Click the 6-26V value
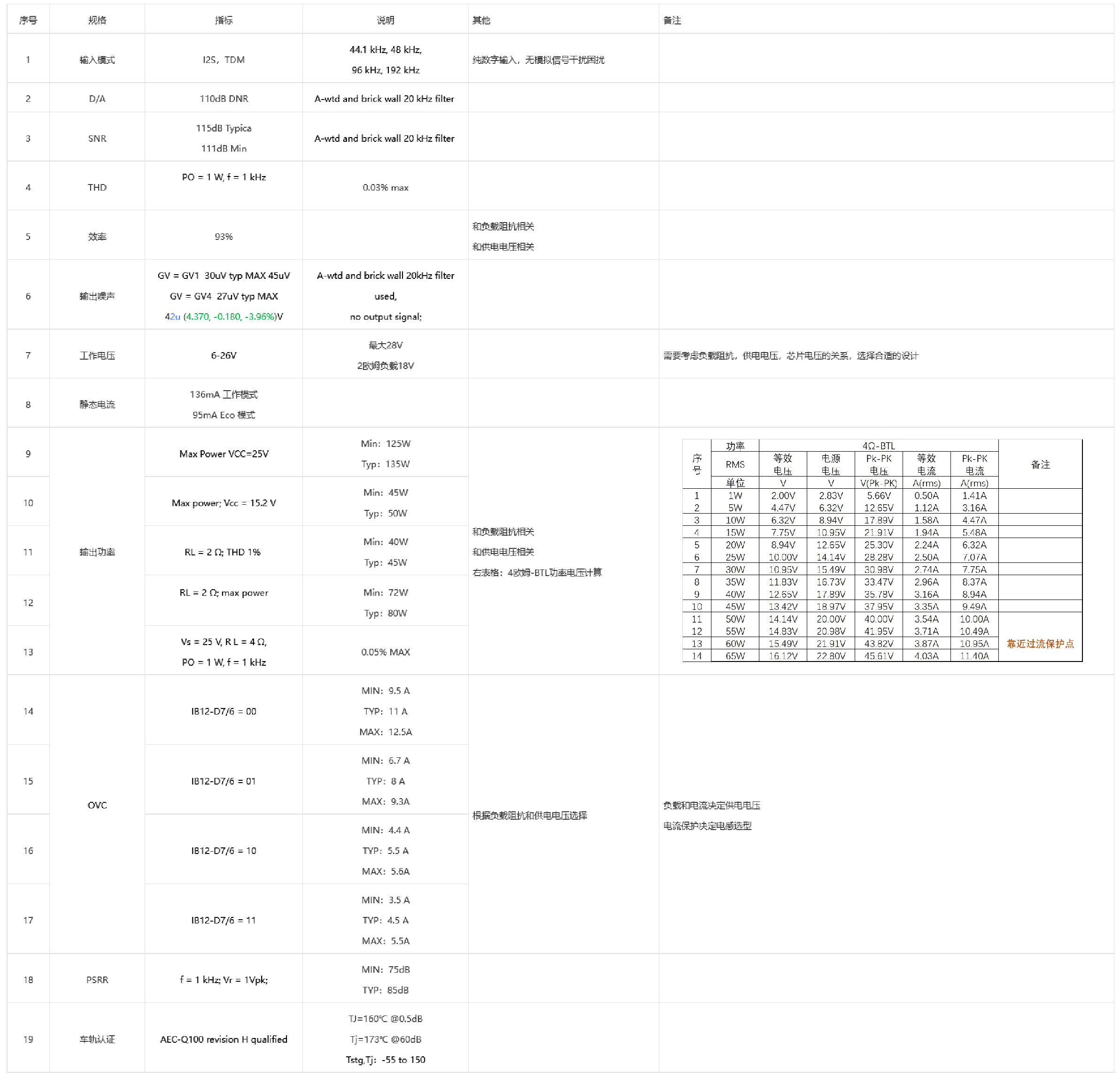 tap(224, 355)
